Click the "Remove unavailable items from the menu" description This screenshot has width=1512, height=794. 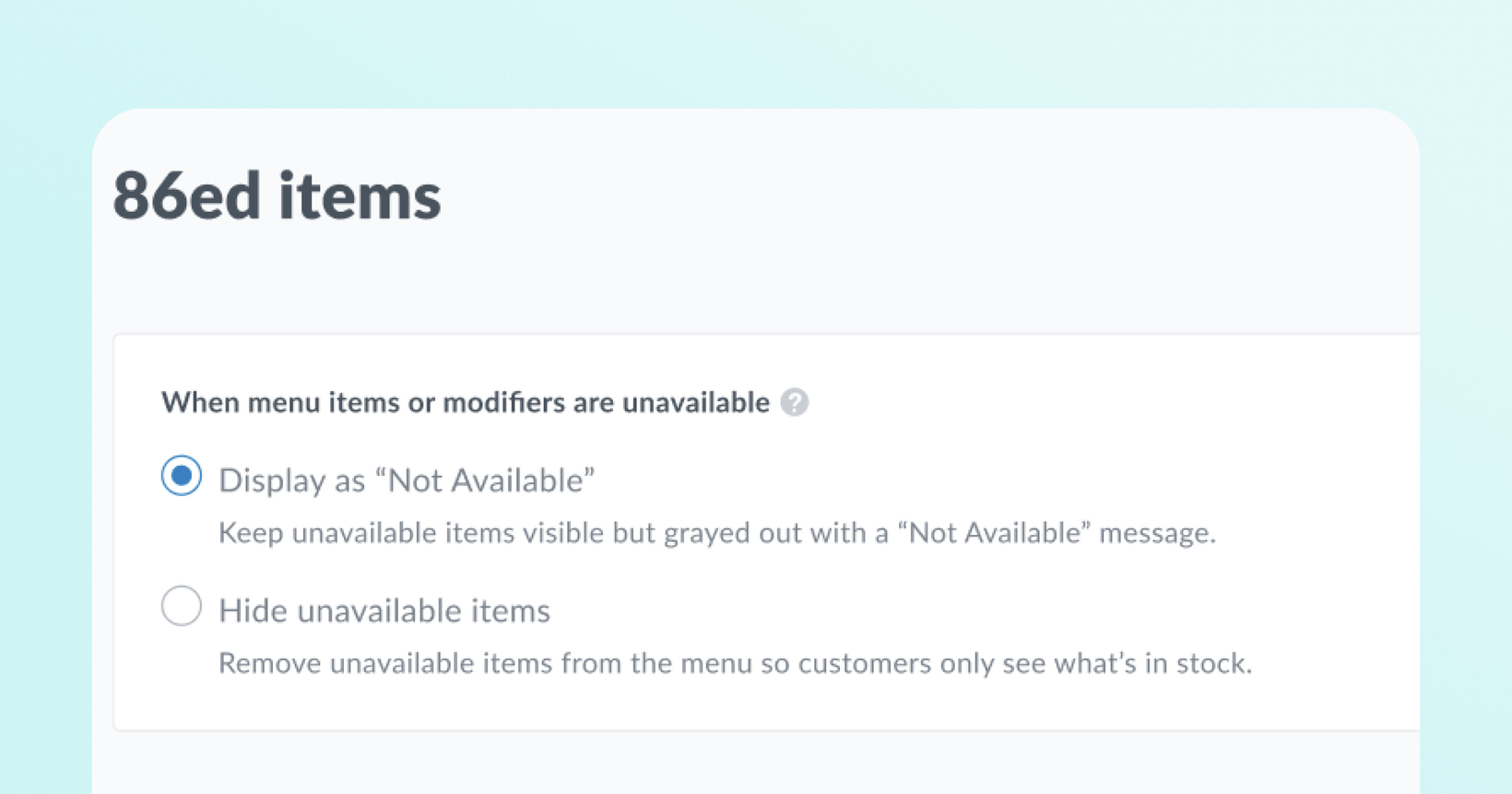point(735,663)
